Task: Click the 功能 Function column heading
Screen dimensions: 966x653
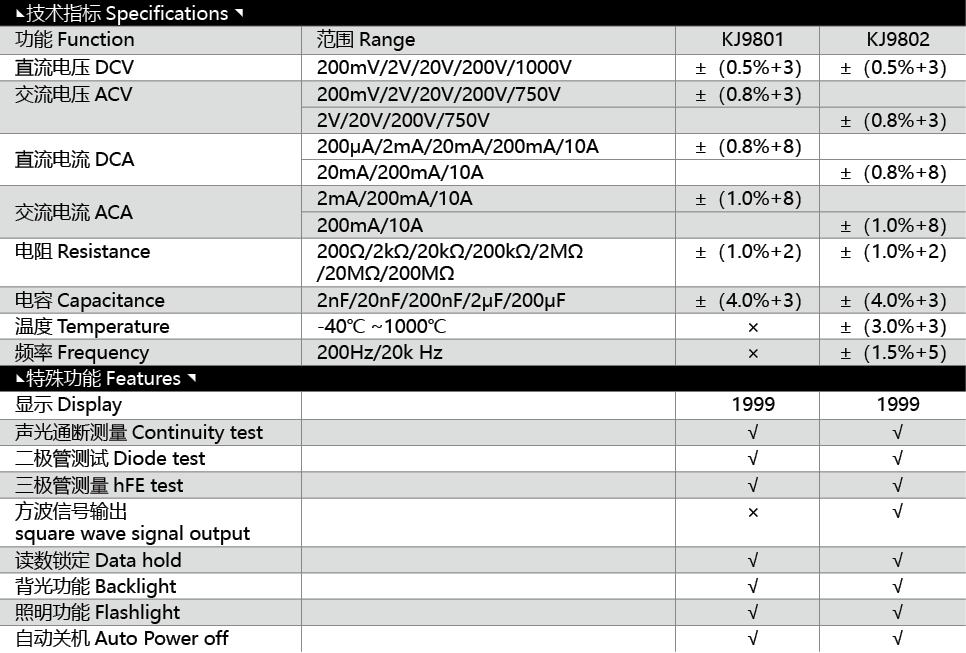Action: point(75,40)
